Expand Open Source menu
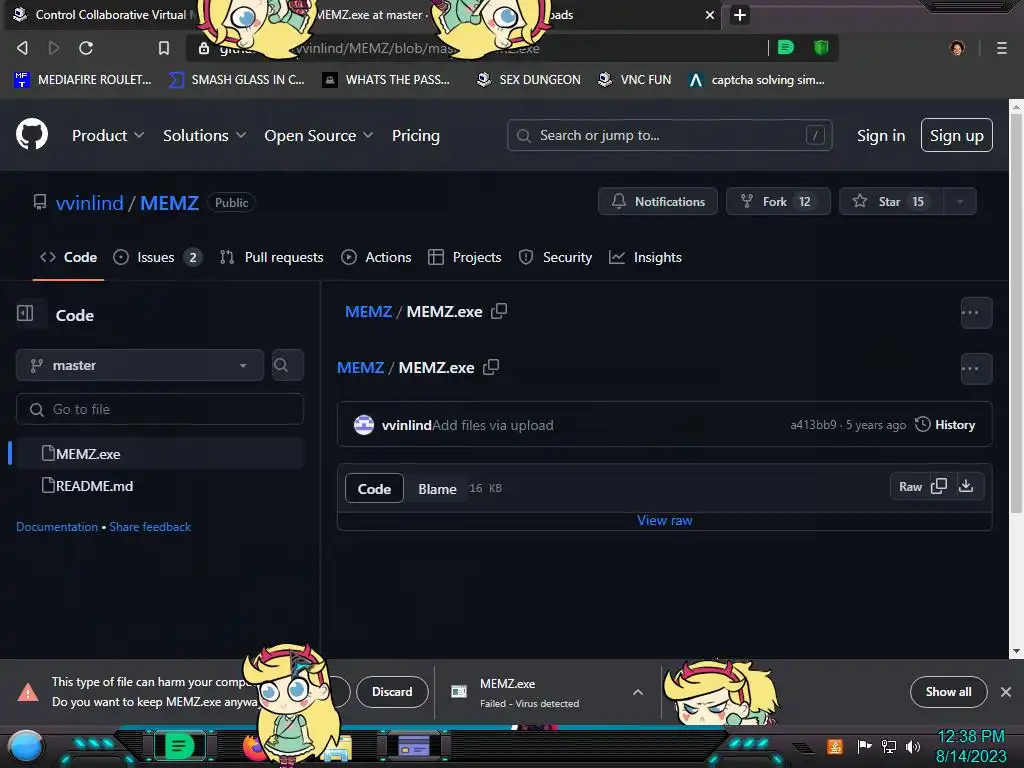The height and width of the screenshot is (768, 1024). [319, 135]
